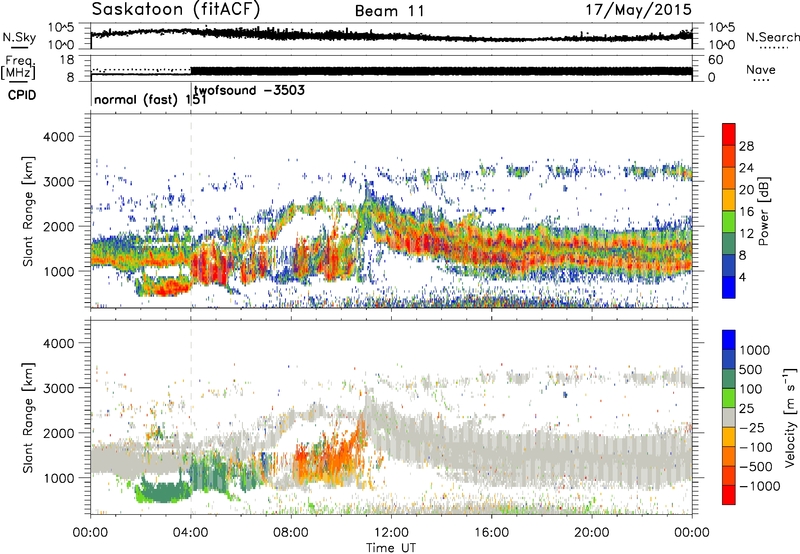The height and width of the screenshot is (554, 800).
Task: Click 'Slant Range [km]' label of power panel
Action: pos(28,211)
